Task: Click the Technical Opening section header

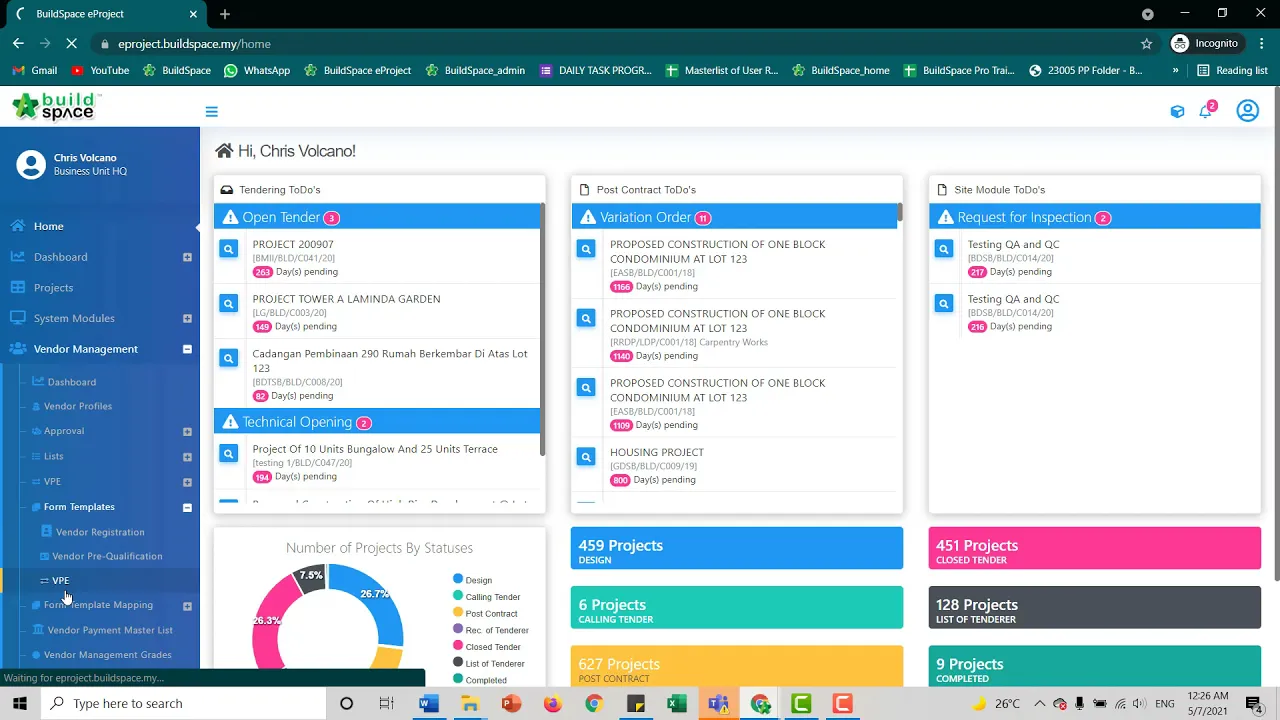Action: tap(377, 422)
